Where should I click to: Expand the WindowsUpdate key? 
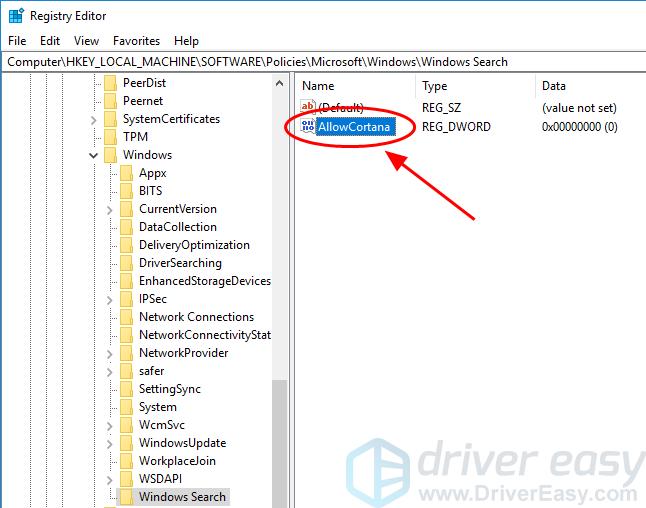(x=110, y=444)
